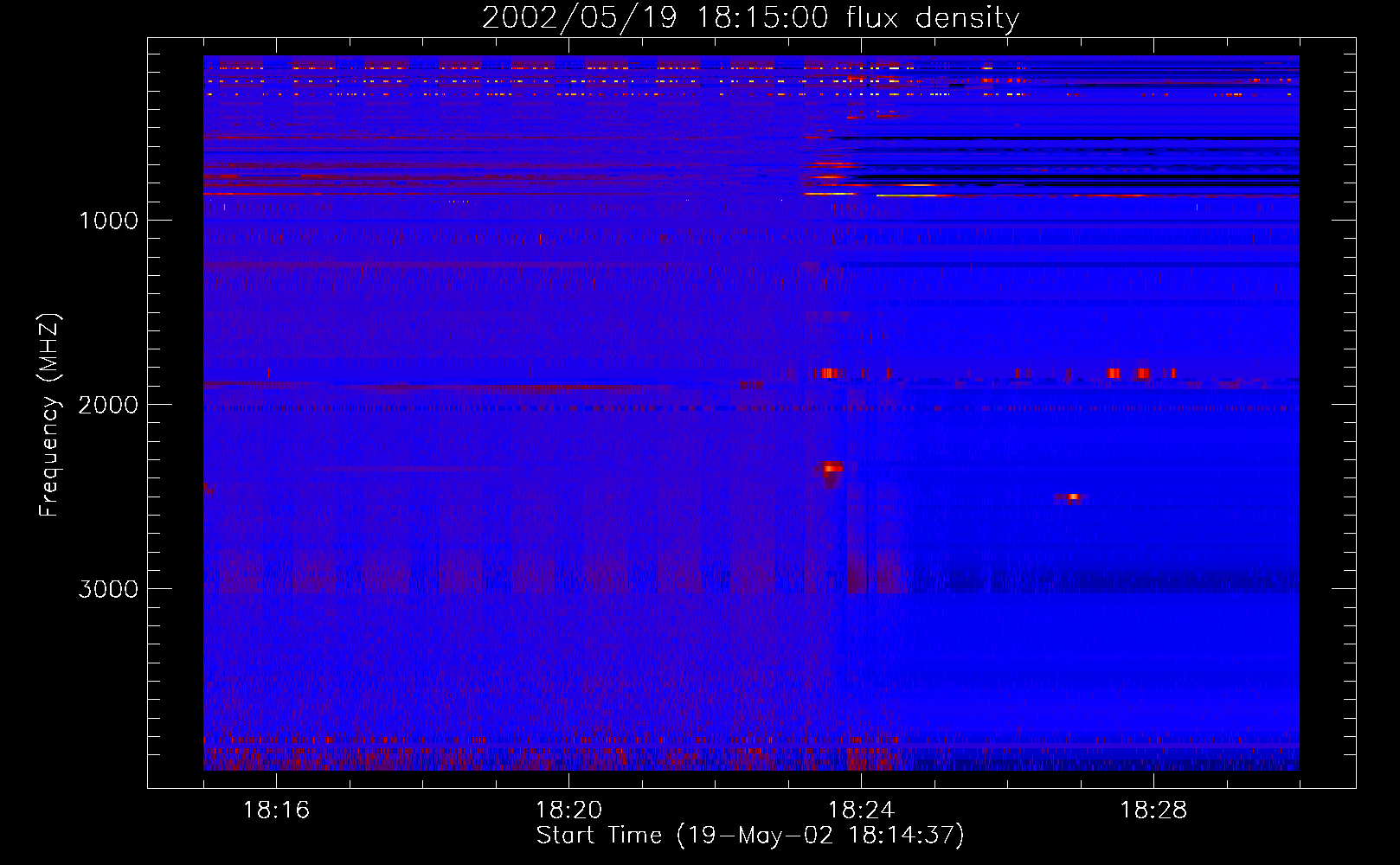Click the small burst near 2500 MHz at 18:27
Screen dimensions: 1400x865
click(1073, 497)
